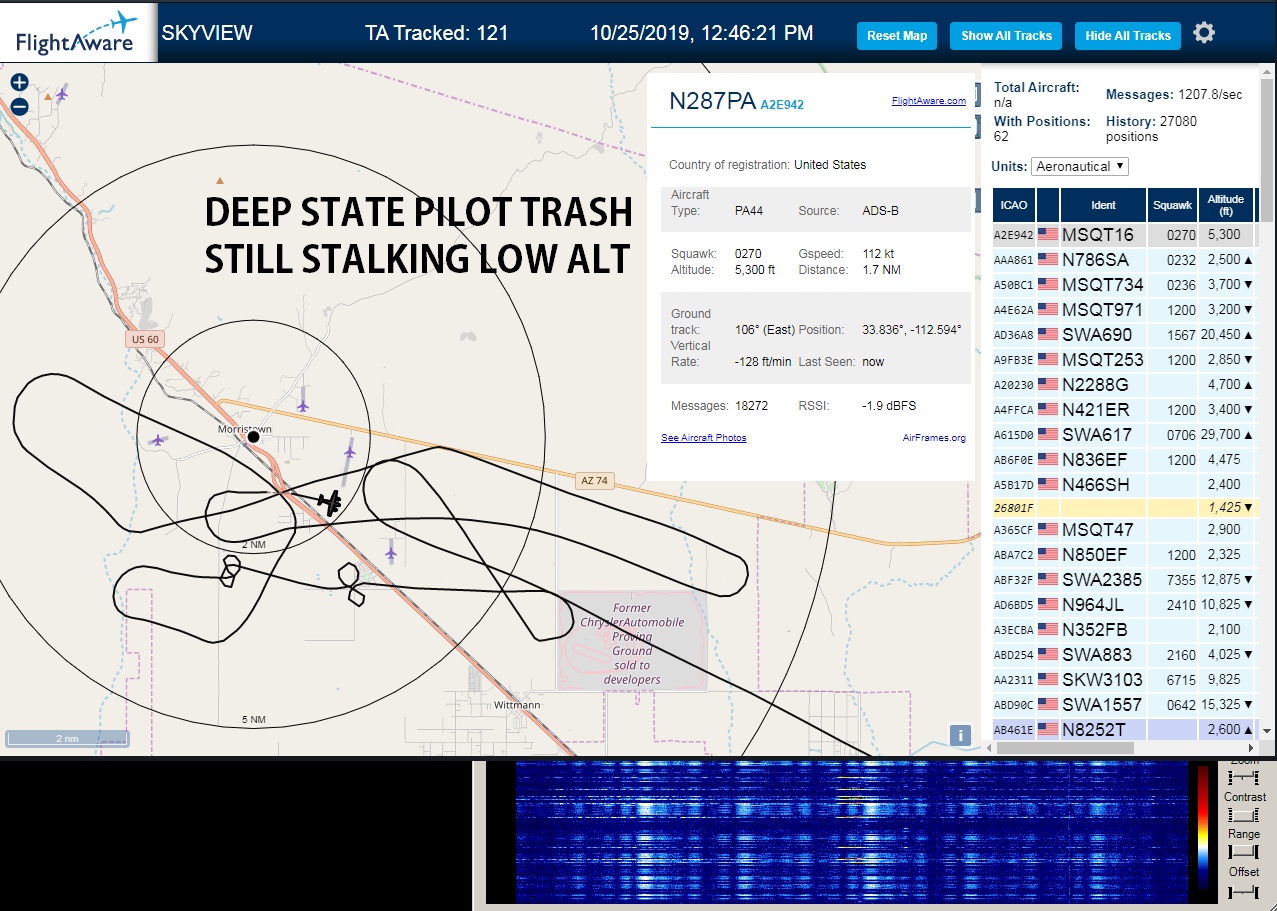Adjust the waterfall Range slider
1277x911 pixels.
click(1243, 852)
